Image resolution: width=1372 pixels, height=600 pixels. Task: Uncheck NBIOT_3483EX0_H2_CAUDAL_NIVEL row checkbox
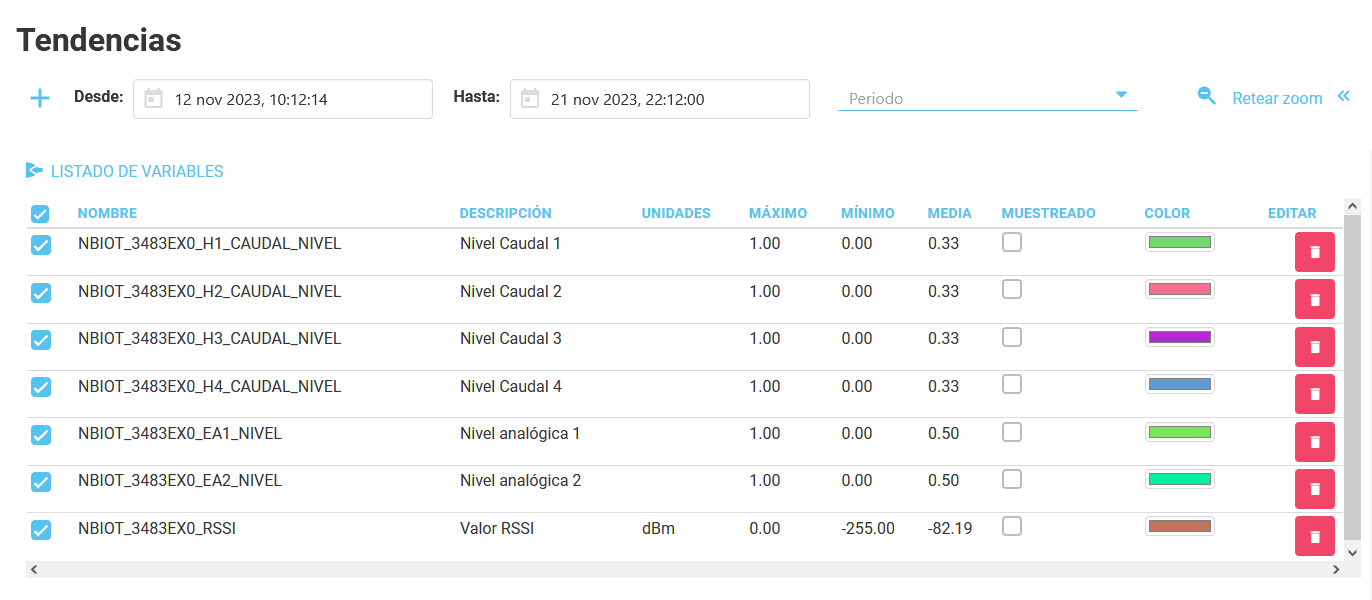click(41, 293)
